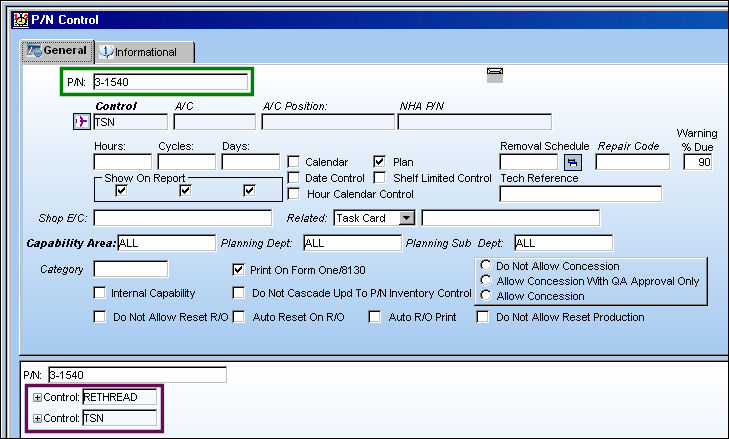Enable Do Not Allow Reset Production
This screenshot has height=439, width=729.
point(483,317)
